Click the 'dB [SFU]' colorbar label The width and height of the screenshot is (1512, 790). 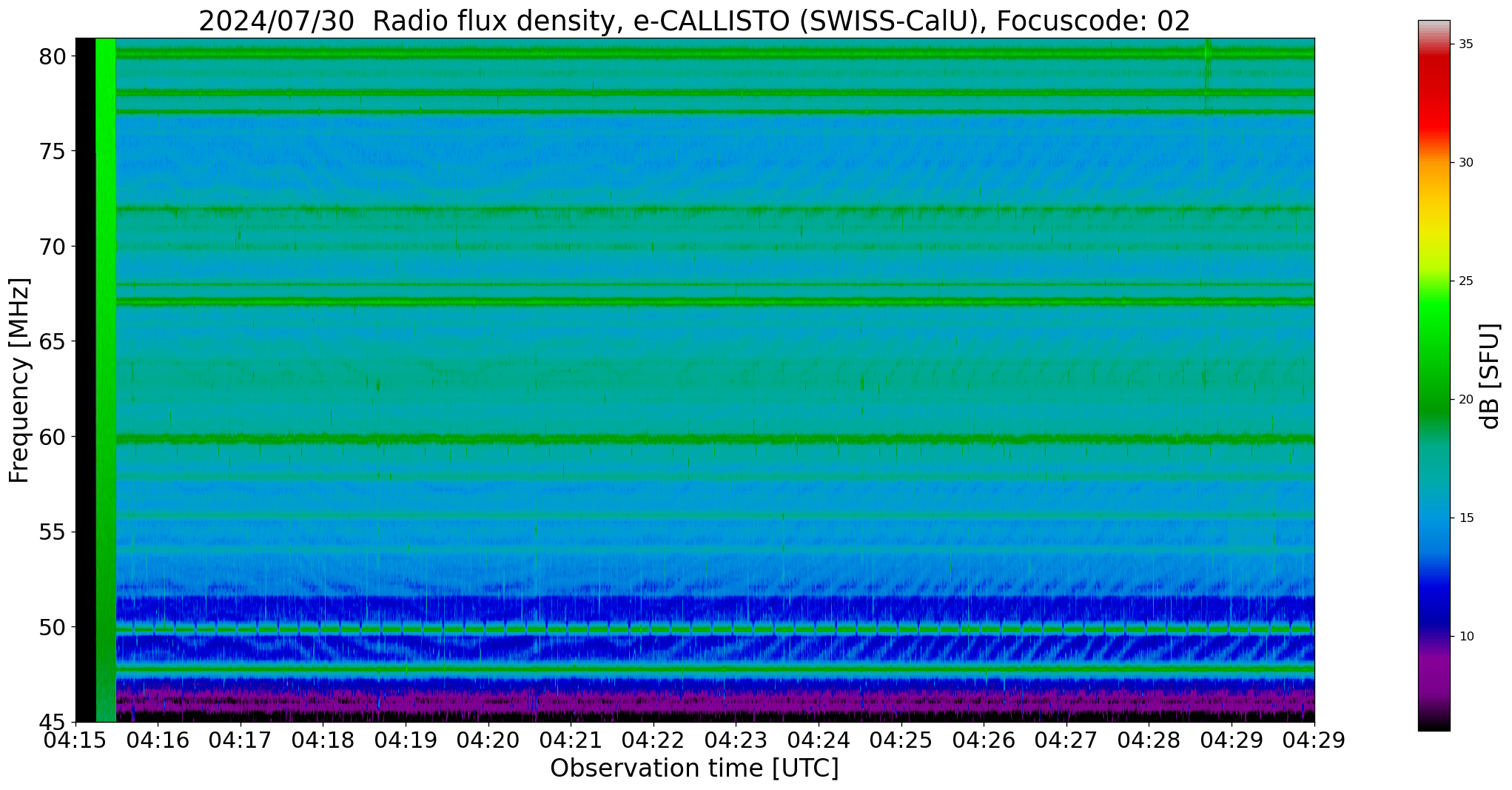click(x=1490, y=375)
